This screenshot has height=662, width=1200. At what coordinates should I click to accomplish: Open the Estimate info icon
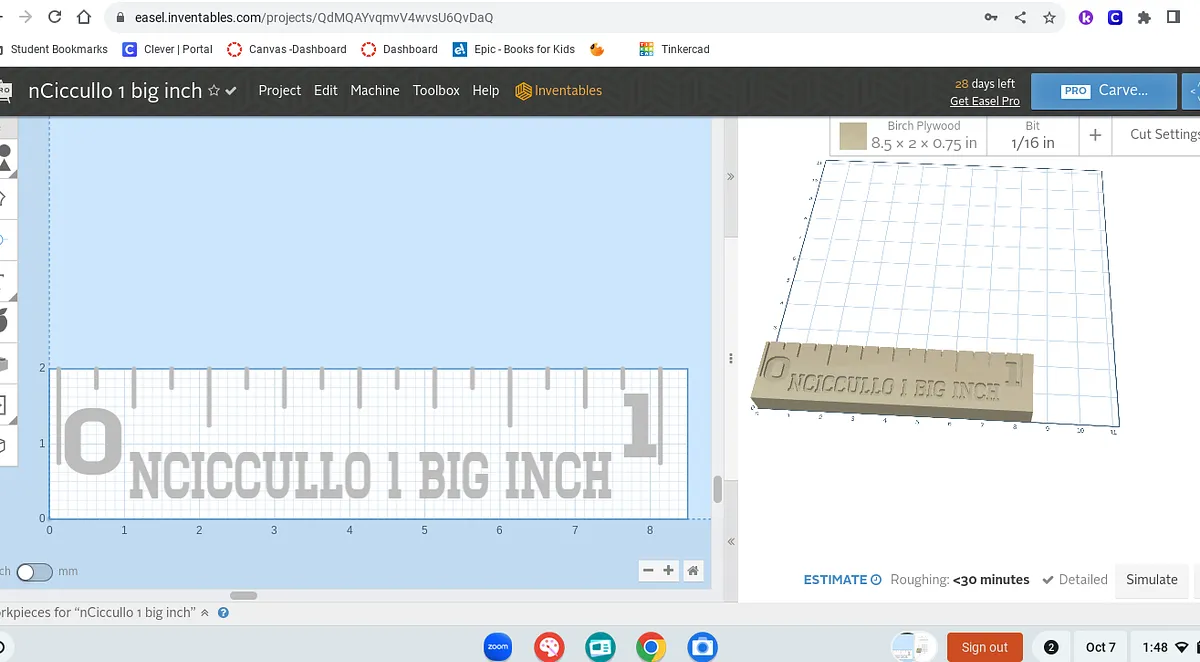(876, 580)
